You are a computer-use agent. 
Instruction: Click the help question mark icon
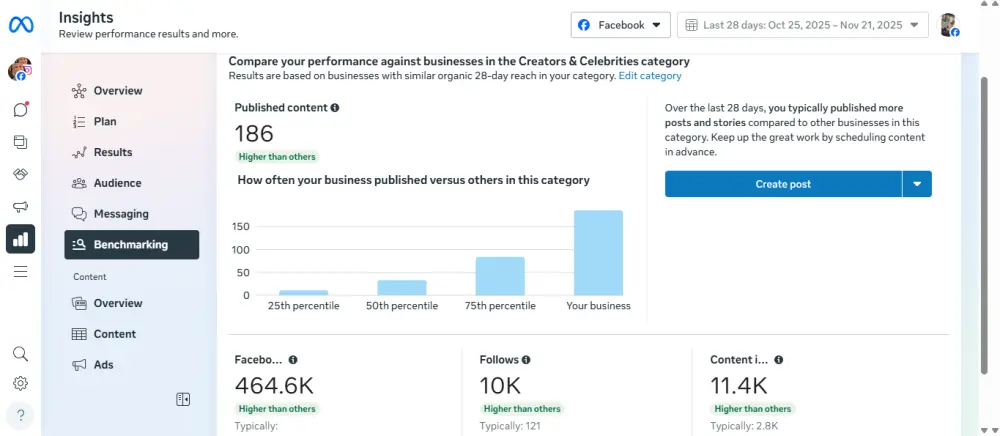click(20, 415)
